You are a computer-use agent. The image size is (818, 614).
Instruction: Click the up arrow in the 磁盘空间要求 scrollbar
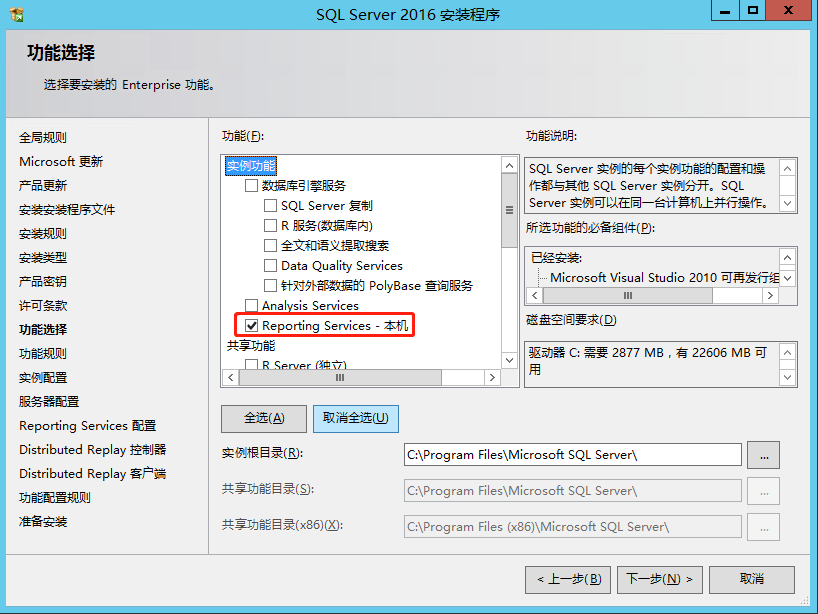coord(788,353)
